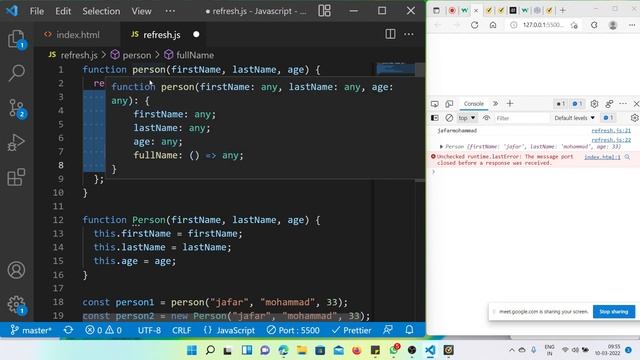Toggle device emulation in DevTools
640x360 pixels.
(x=449, y=104)
